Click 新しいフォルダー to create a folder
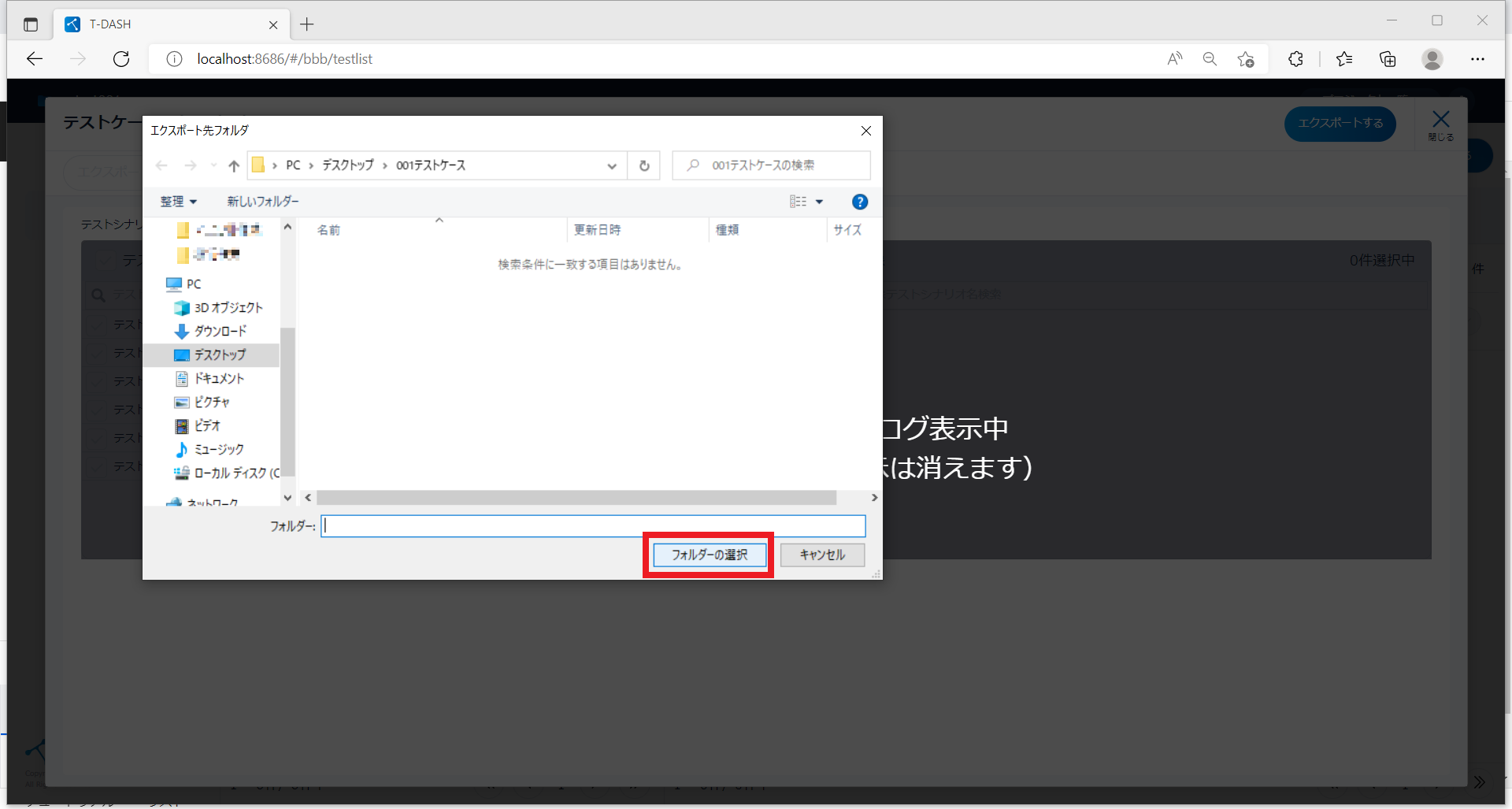 263,202
